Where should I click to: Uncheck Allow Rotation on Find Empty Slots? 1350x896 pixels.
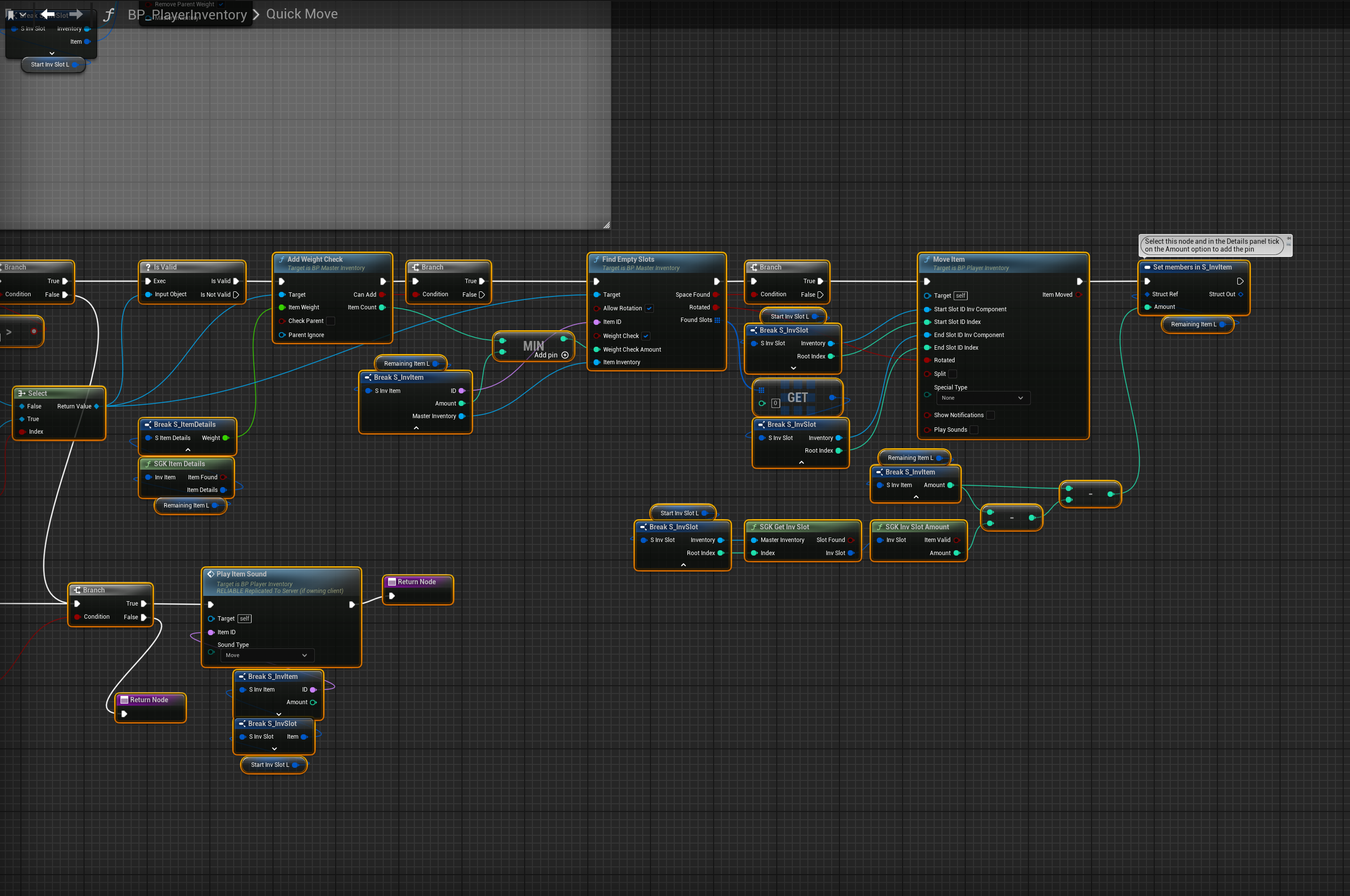649,308
